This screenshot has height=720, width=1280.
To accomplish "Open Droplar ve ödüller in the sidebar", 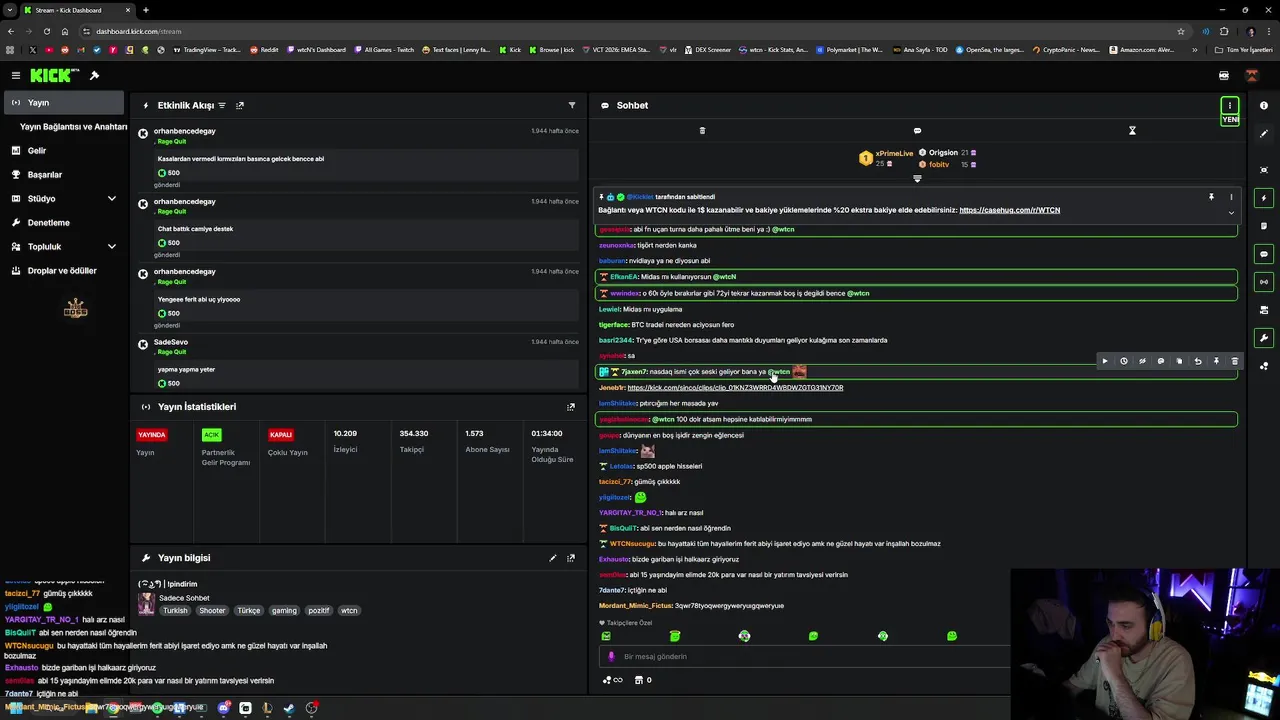I will pyautogui.click(x=62, y=271).
